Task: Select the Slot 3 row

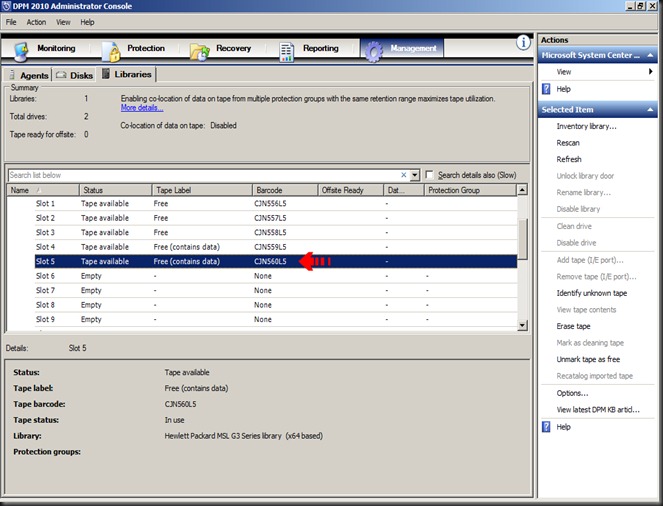Action: 276,232
